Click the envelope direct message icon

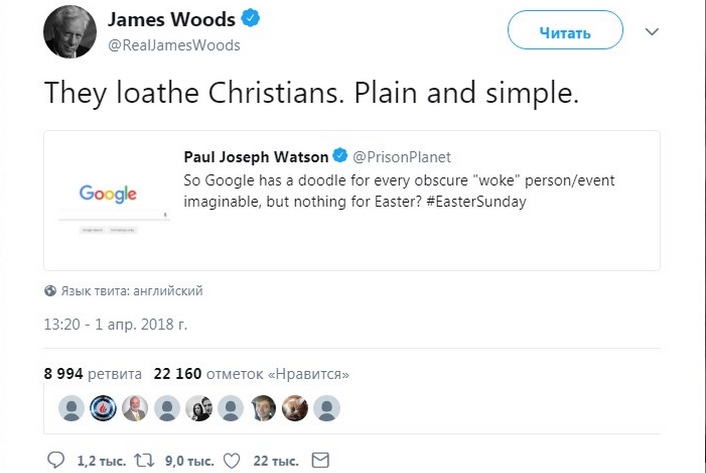pyautogui.click(x=320, y=460)
